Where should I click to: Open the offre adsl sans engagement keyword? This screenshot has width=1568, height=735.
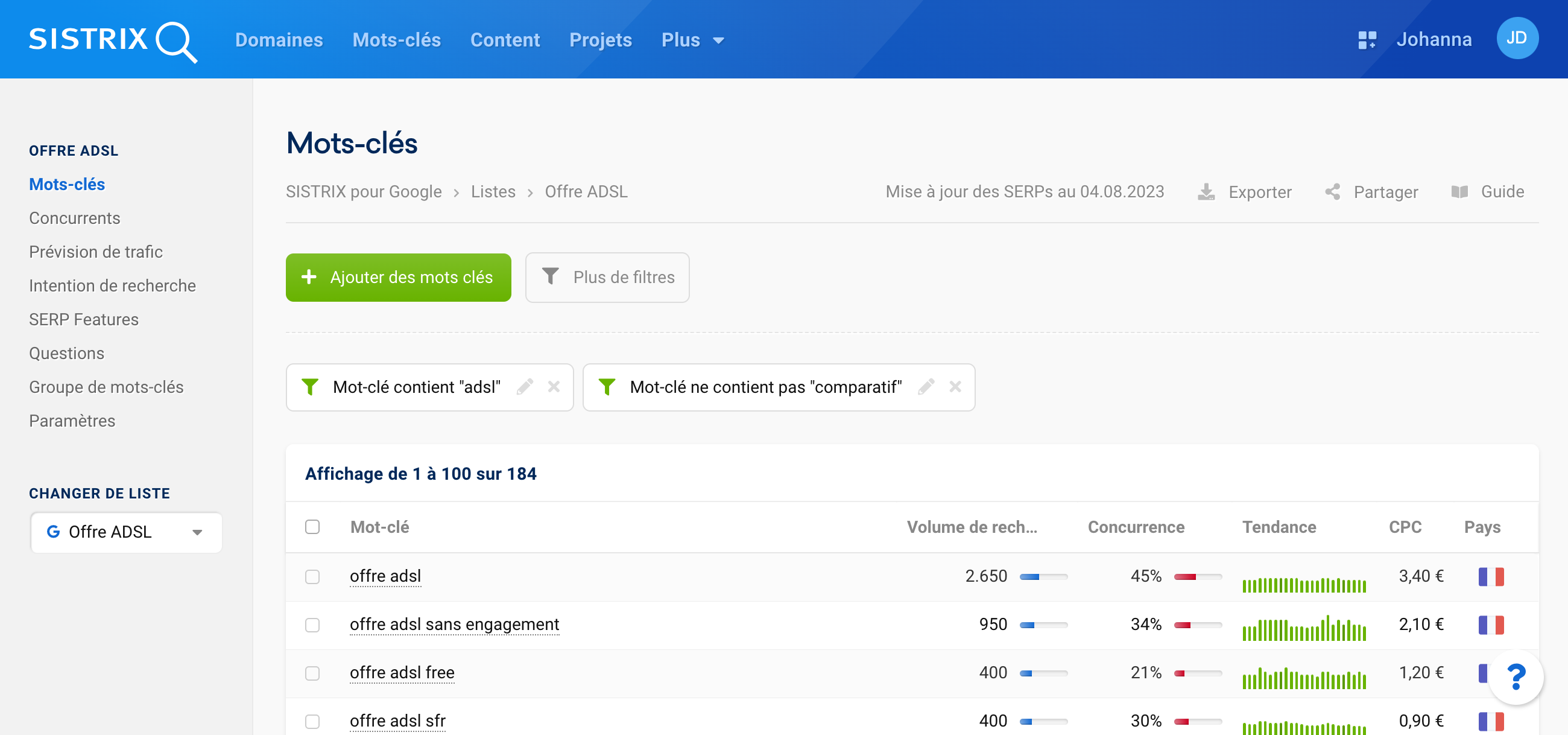(x=454, y=624)
